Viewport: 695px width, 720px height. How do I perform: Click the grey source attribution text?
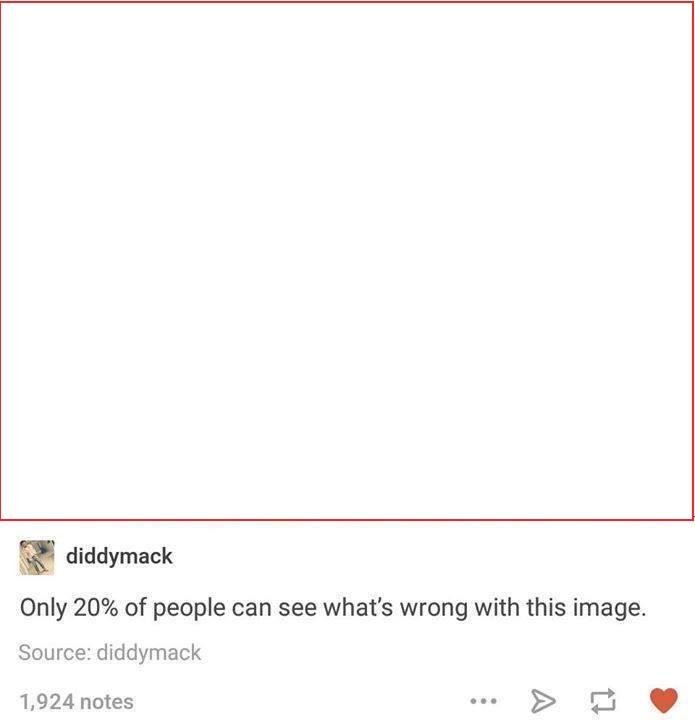pos(110,652)
